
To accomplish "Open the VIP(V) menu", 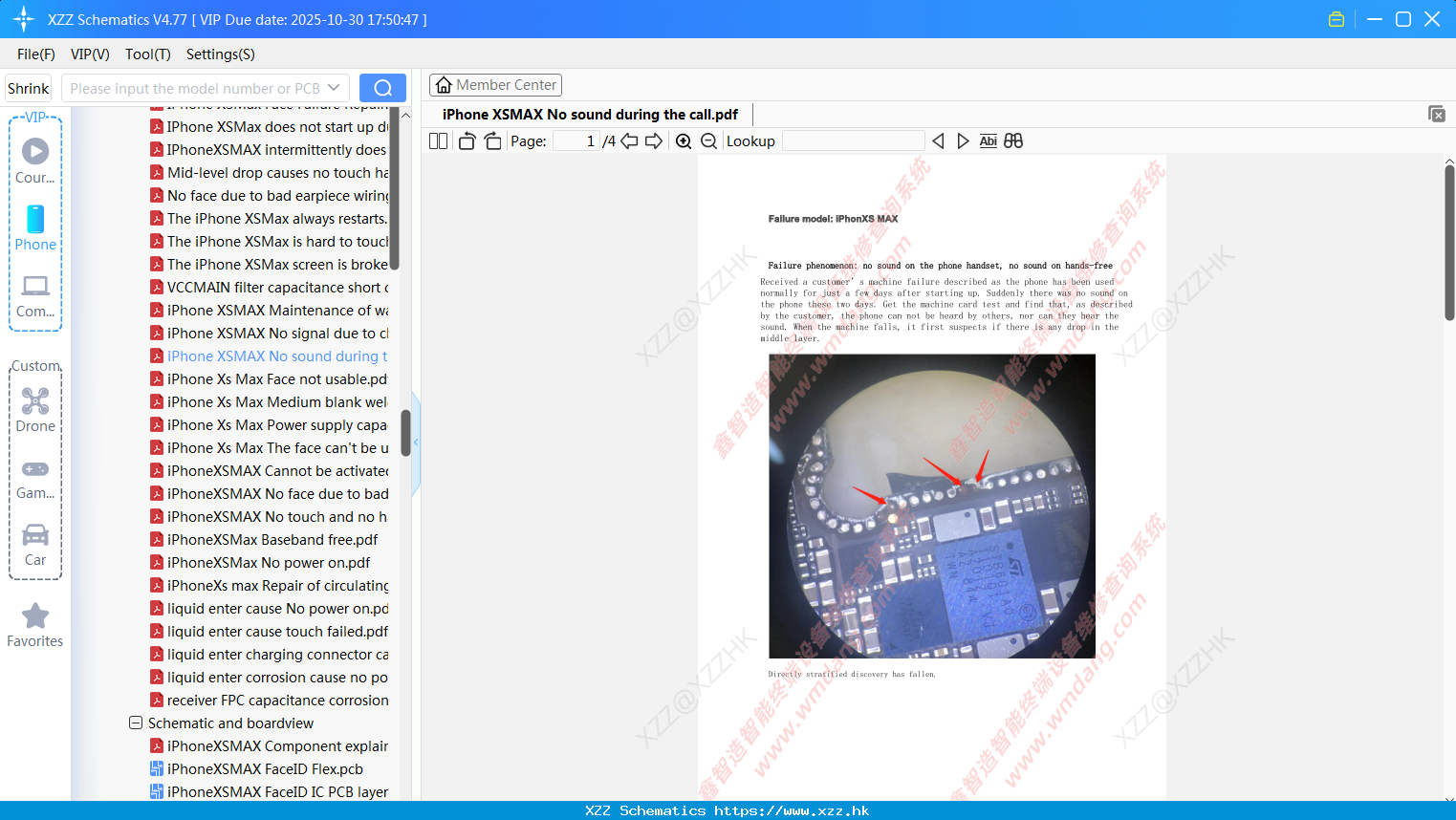I will click(90, 54).
